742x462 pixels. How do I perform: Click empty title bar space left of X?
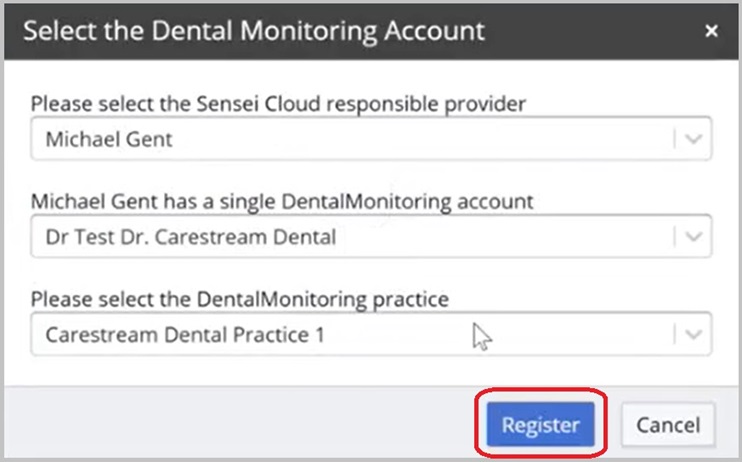click(x=600, y=30)
